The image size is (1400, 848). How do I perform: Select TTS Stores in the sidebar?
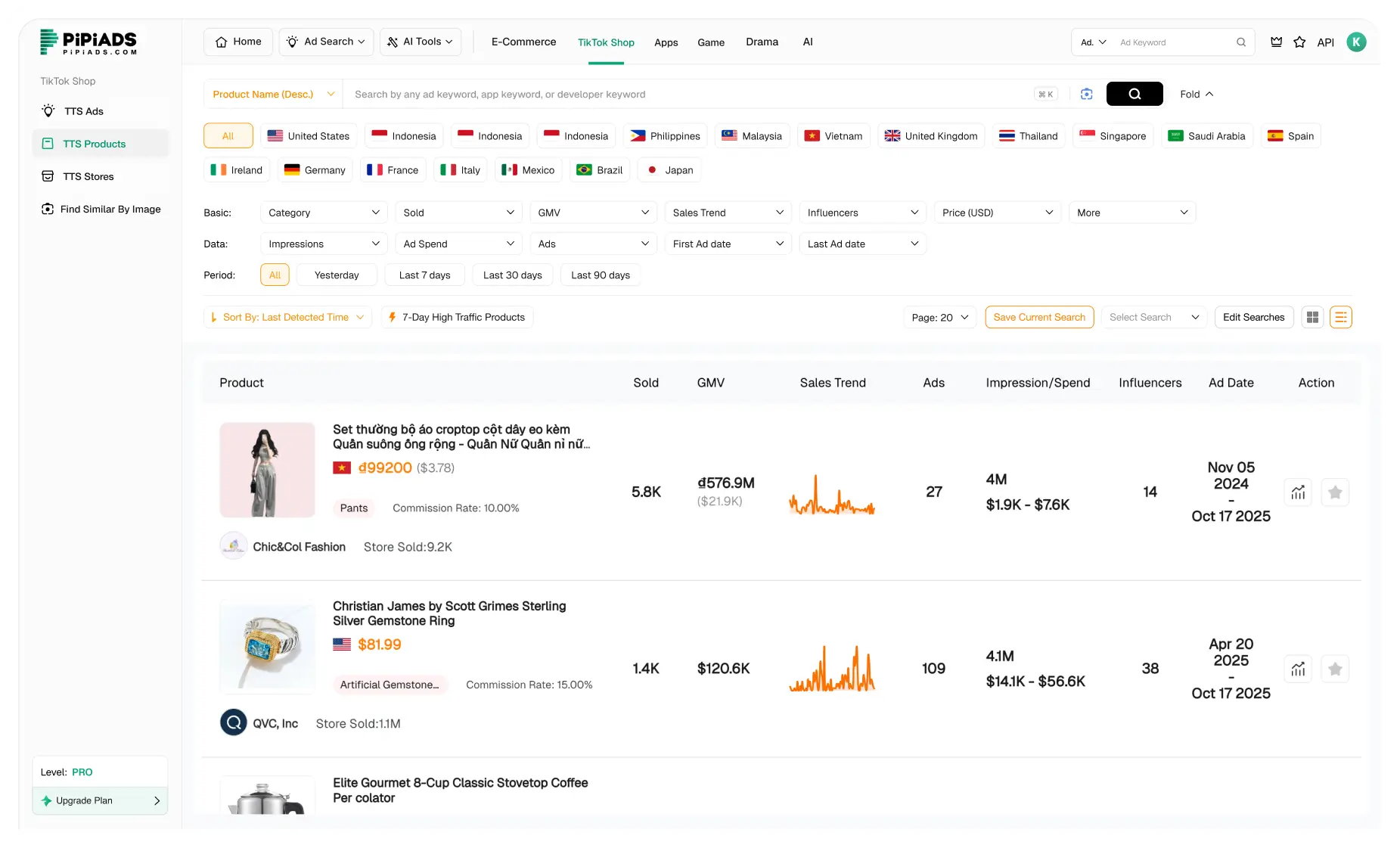pos(87,176)
